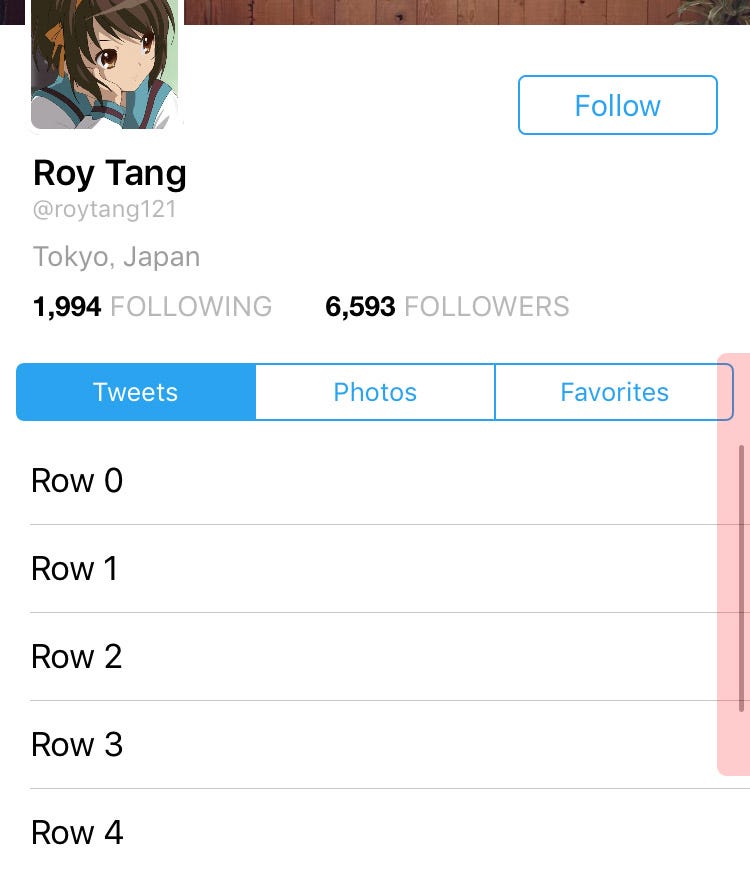Click the pink highlighted strip at right edge
Image resolution: width=750 pixels, height=876 pixels.
point(733,564)
